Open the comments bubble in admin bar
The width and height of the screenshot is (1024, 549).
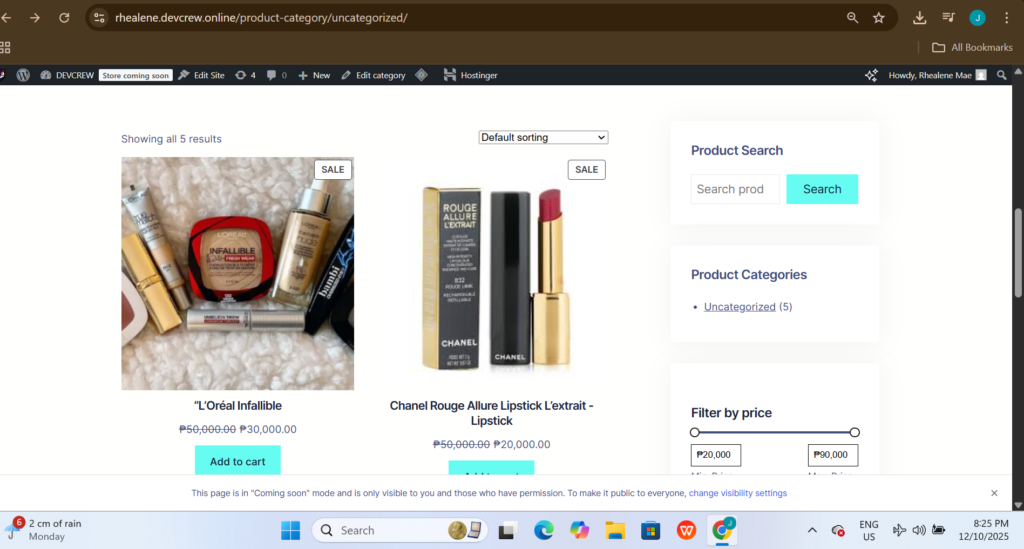coord(276,75)
